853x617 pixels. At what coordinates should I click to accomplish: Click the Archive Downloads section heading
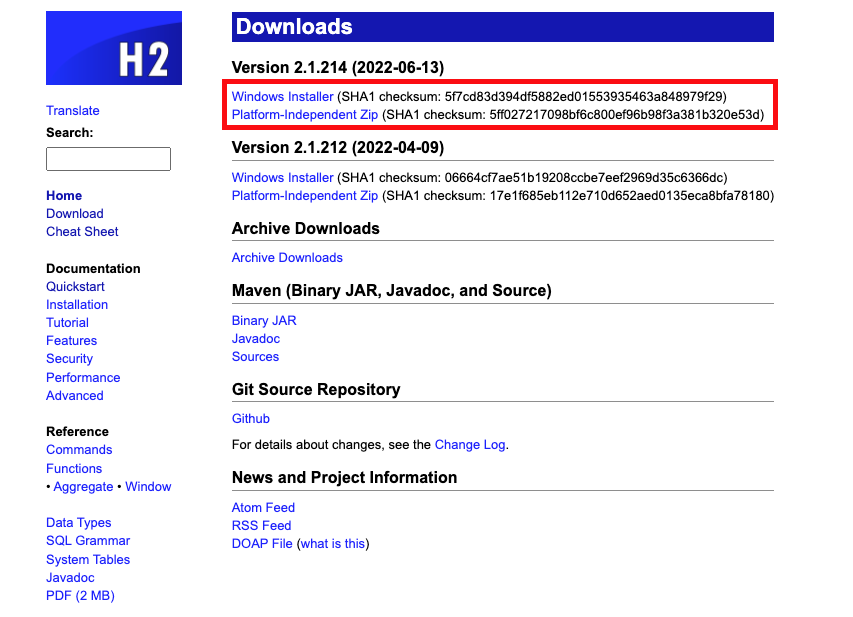click(306, 228)
